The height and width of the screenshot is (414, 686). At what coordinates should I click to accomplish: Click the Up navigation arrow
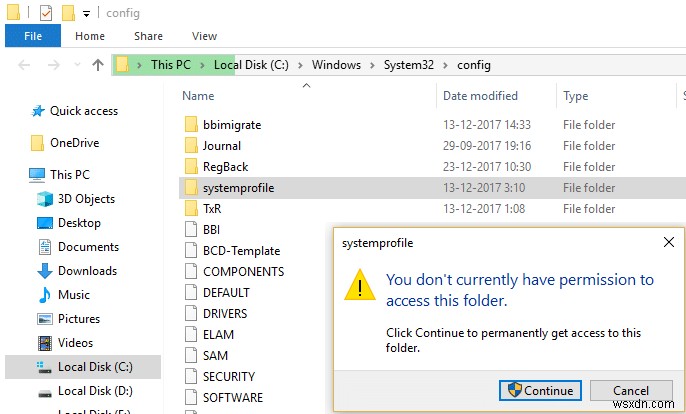(97, 65)
